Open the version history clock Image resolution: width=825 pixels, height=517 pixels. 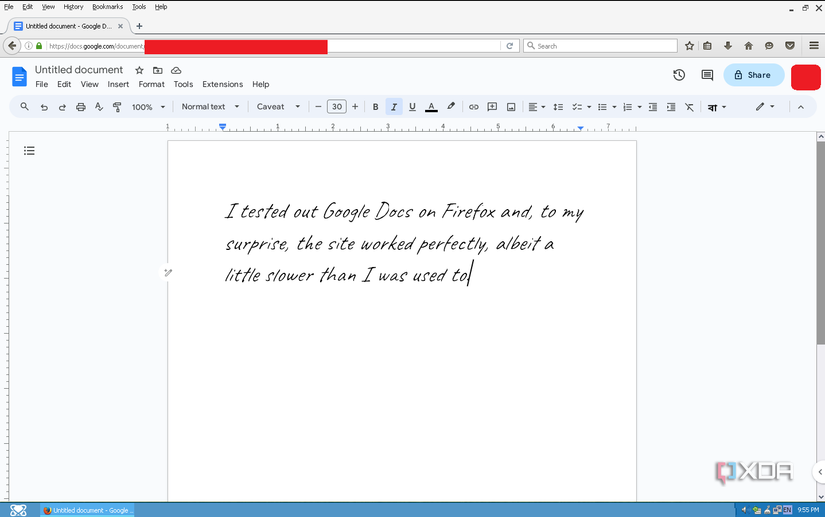tap(679, 75)
